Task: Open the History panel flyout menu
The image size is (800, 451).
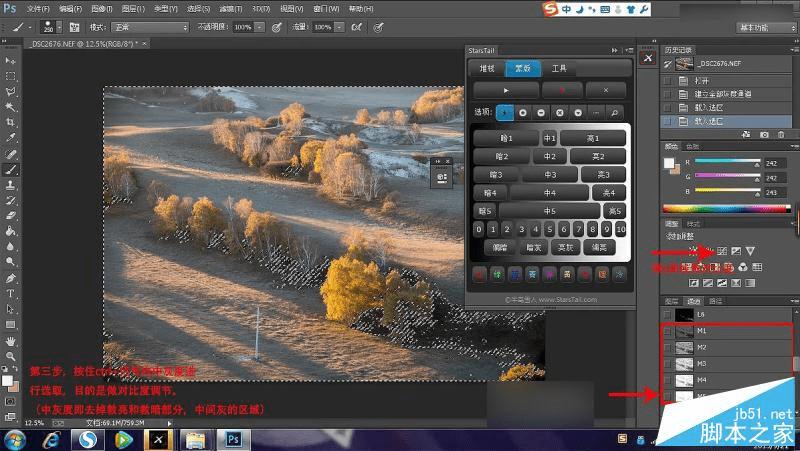Action: [x=794, y=50]
